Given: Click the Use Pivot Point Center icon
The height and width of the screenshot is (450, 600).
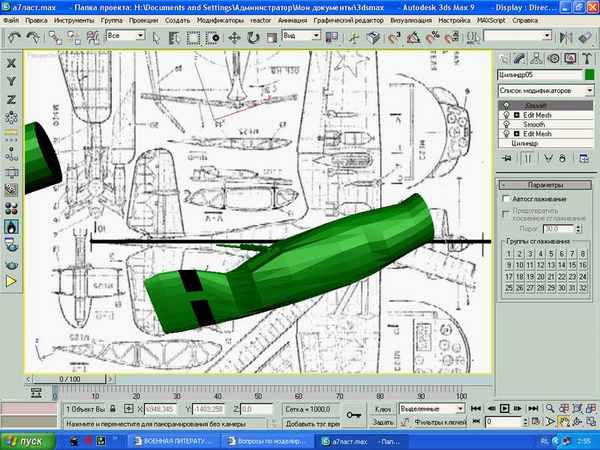Looking at the screenshot, I should (331, 38).
